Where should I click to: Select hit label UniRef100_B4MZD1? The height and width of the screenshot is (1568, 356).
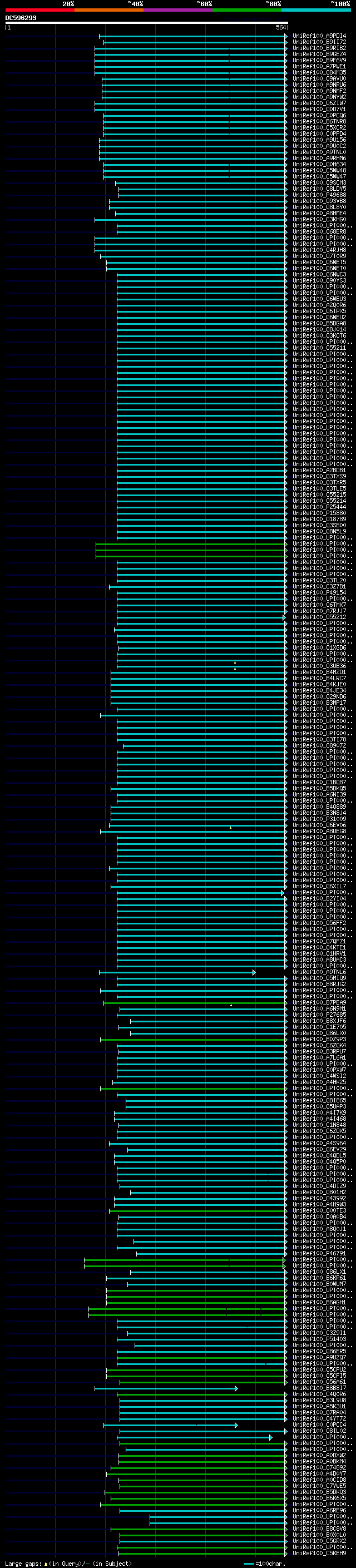319,672
